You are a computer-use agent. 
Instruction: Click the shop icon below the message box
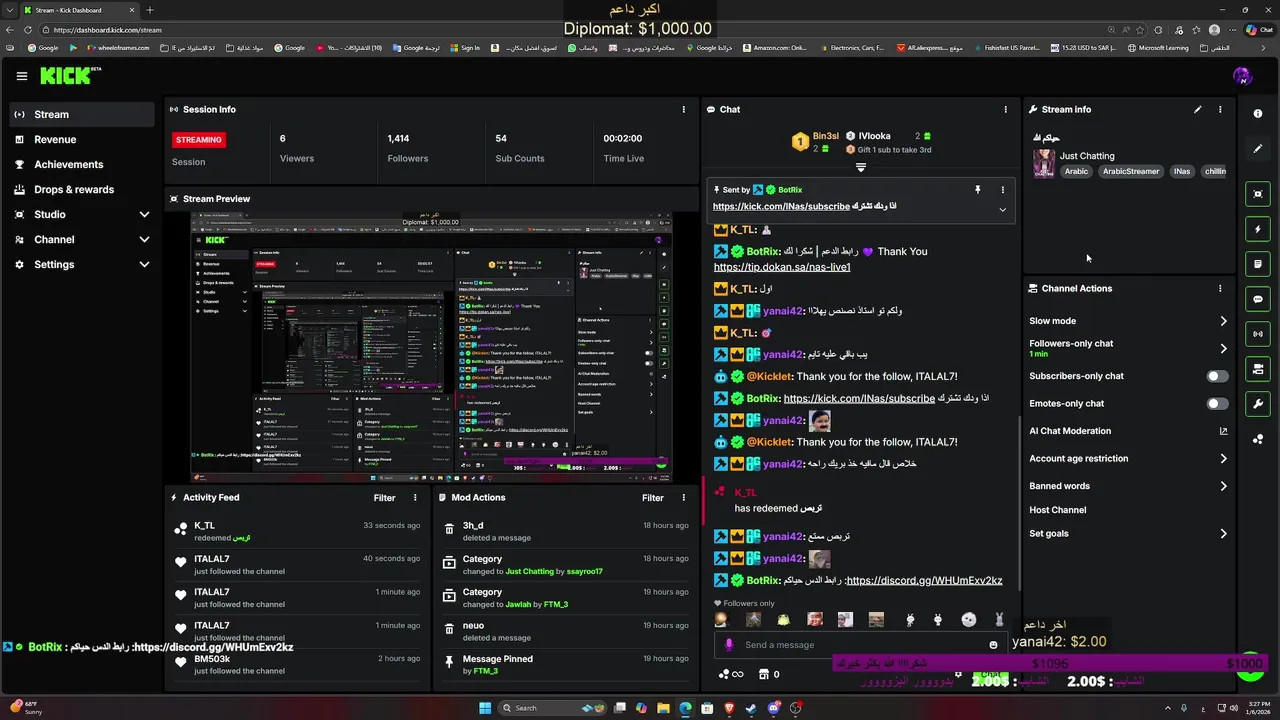coord(764,674)
